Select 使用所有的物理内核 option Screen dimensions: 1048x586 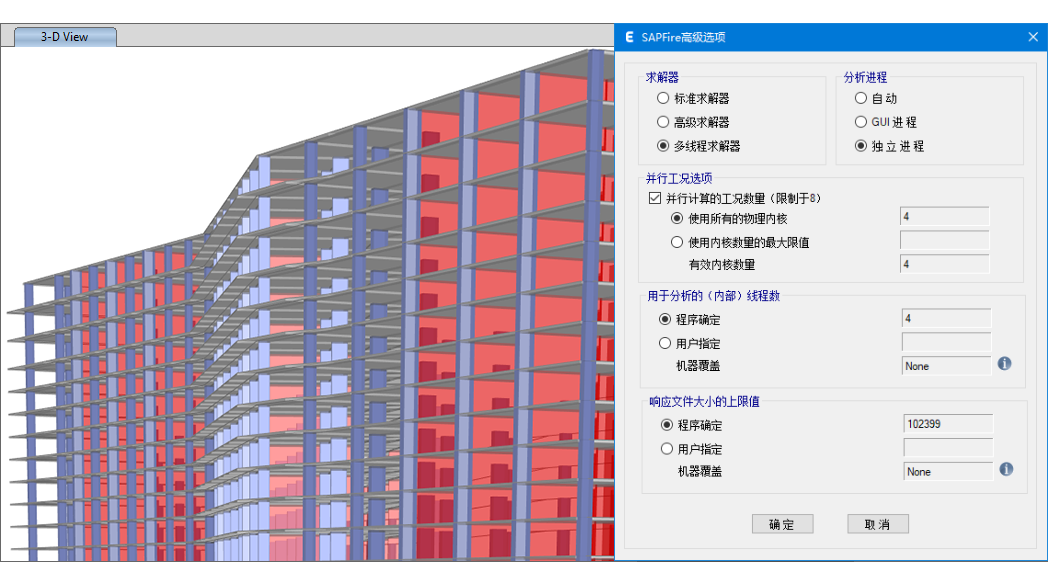[x=677, y=218]
